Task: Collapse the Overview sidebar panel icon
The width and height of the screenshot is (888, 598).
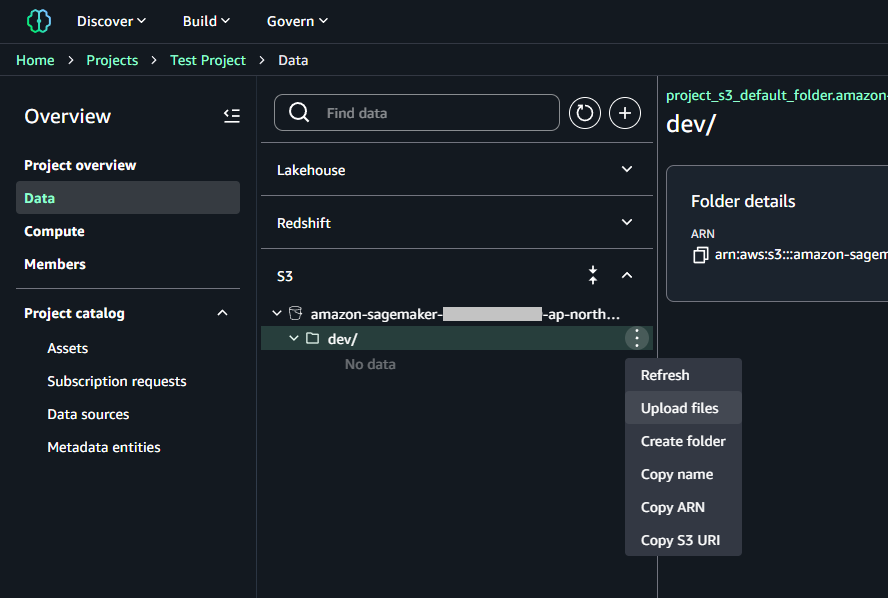Action: coord(232,116)
